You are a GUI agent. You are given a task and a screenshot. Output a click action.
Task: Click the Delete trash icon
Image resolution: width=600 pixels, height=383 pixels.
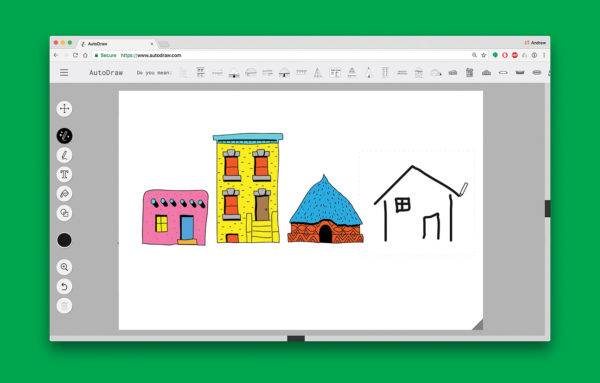point(64,306)
